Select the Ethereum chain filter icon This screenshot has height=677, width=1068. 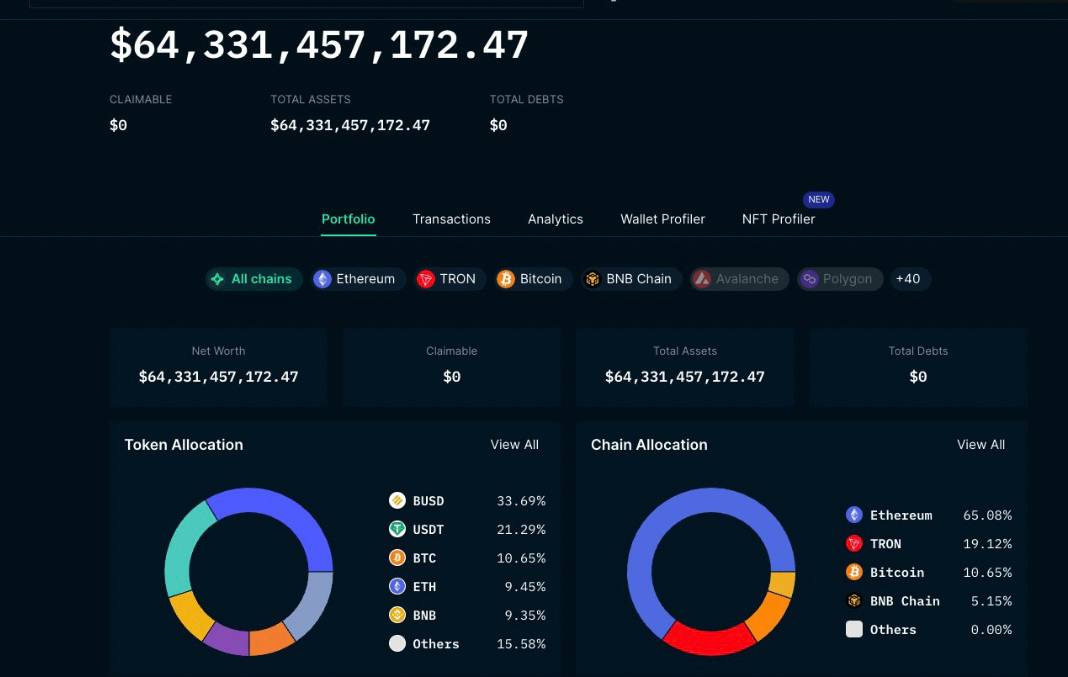click(x=322, y=279)
